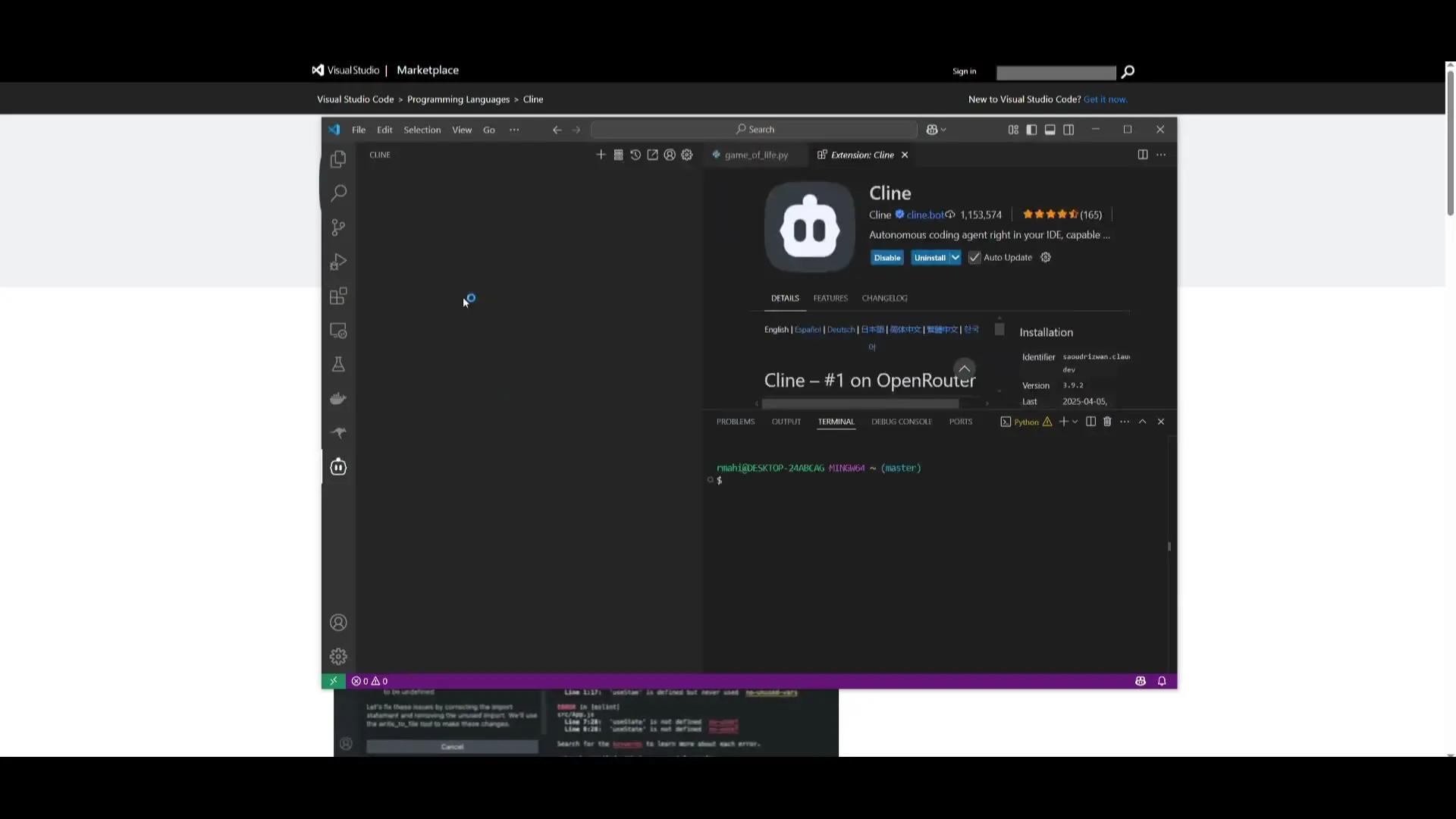Select the Cline robot icon in the activity bar
1456x819 pixels.
click(x=338, y=467)
